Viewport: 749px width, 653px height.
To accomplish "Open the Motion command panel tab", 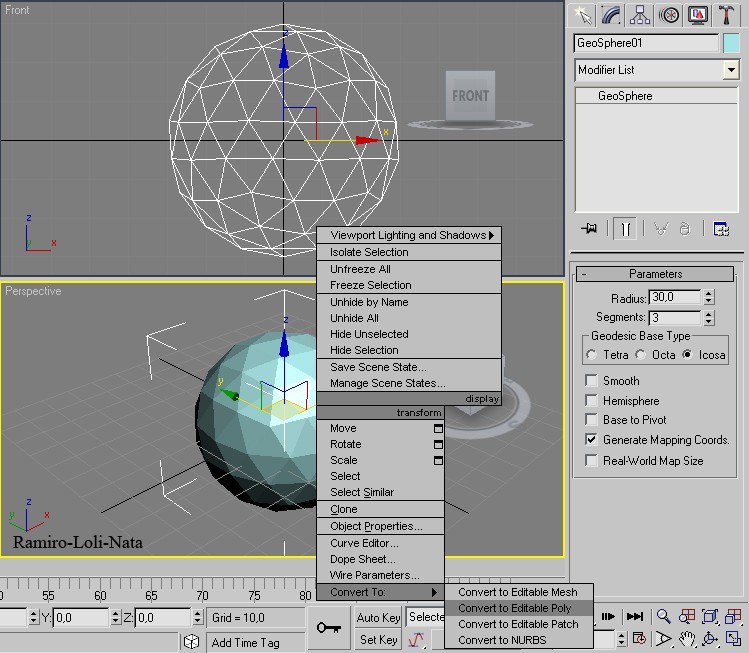I will coord(669,15).
